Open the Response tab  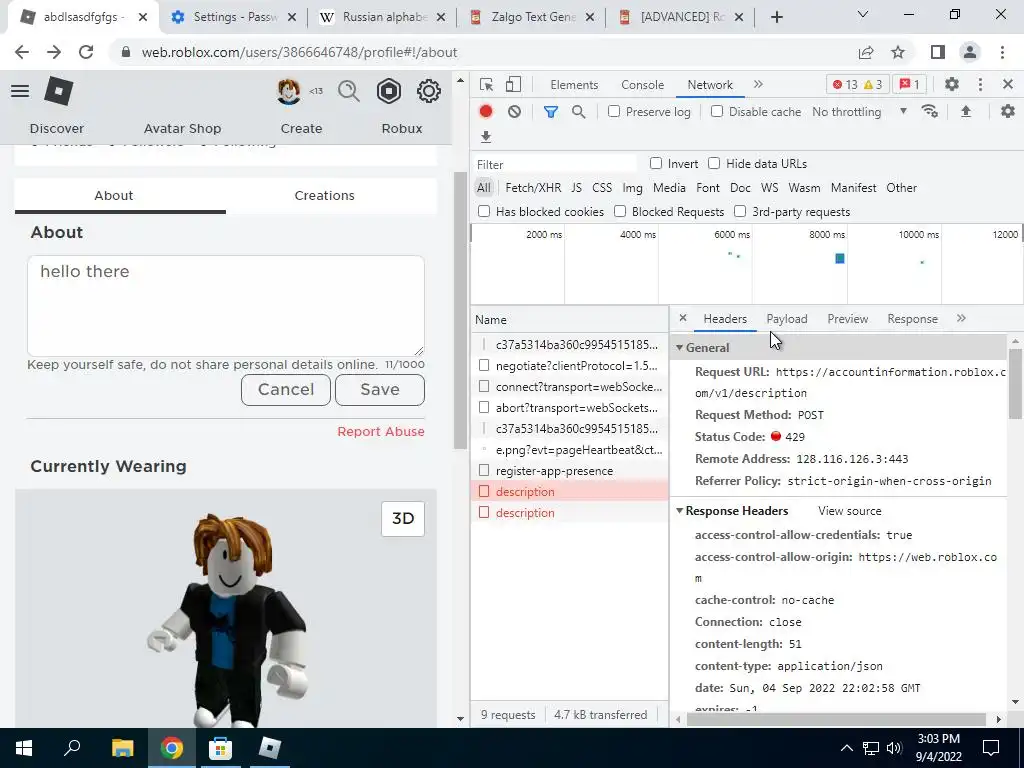[x=912, y=319]
